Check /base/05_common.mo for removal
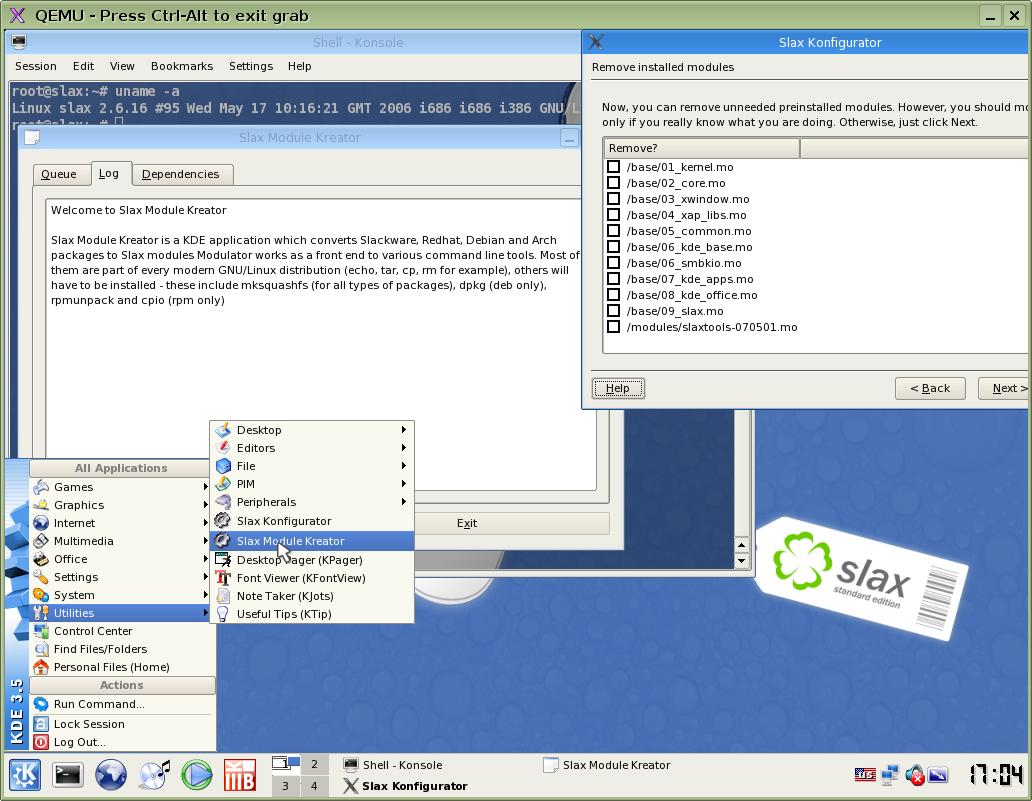Screen dimensions: 1032x801 click(x=613, y=231)
